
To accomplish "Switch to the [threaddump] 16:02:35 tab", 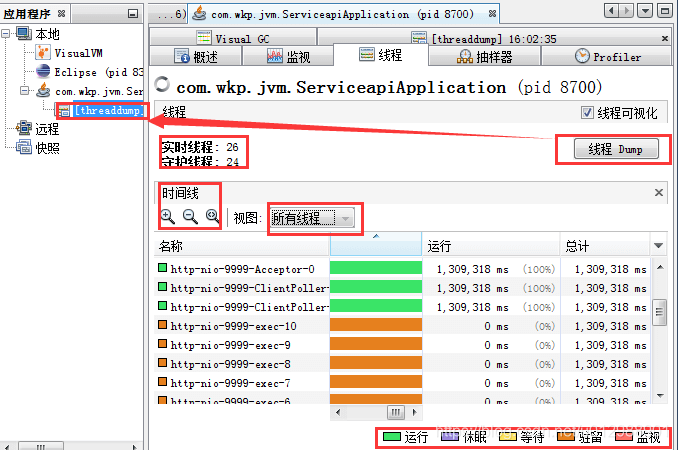I will (x=494, y=38).
